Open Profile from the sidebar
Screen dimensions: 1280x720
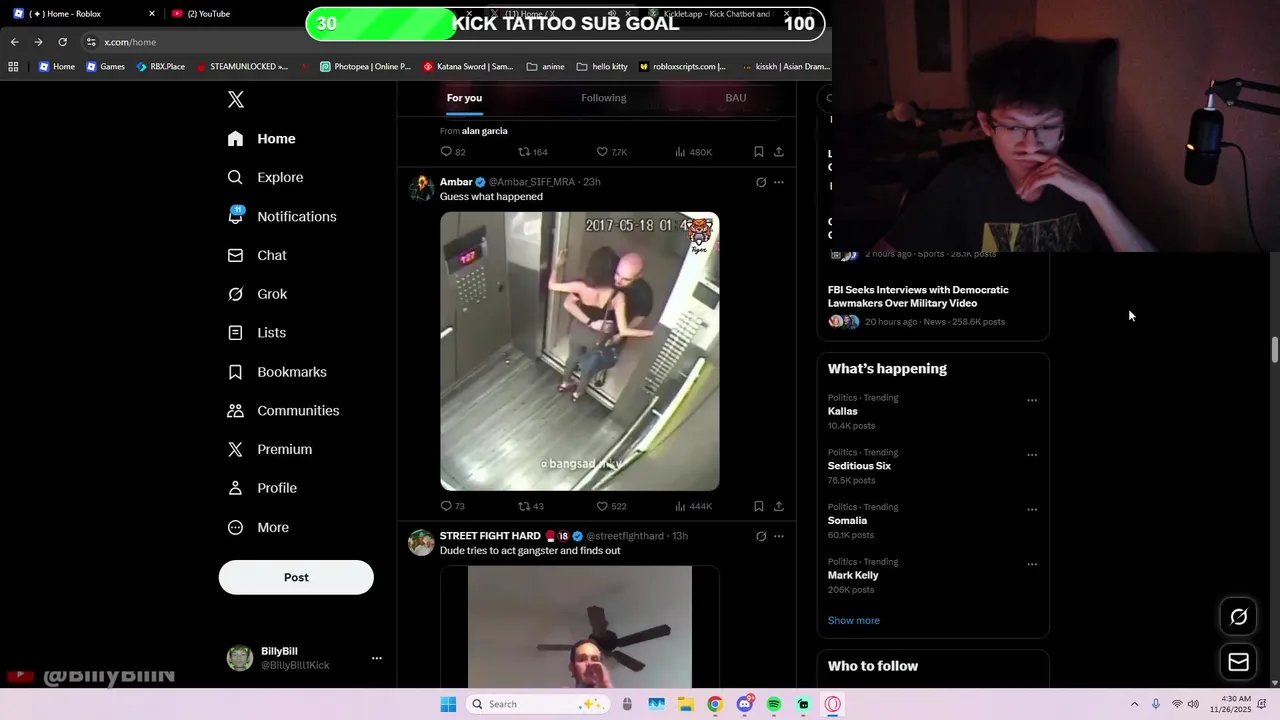tap(262, 488)
